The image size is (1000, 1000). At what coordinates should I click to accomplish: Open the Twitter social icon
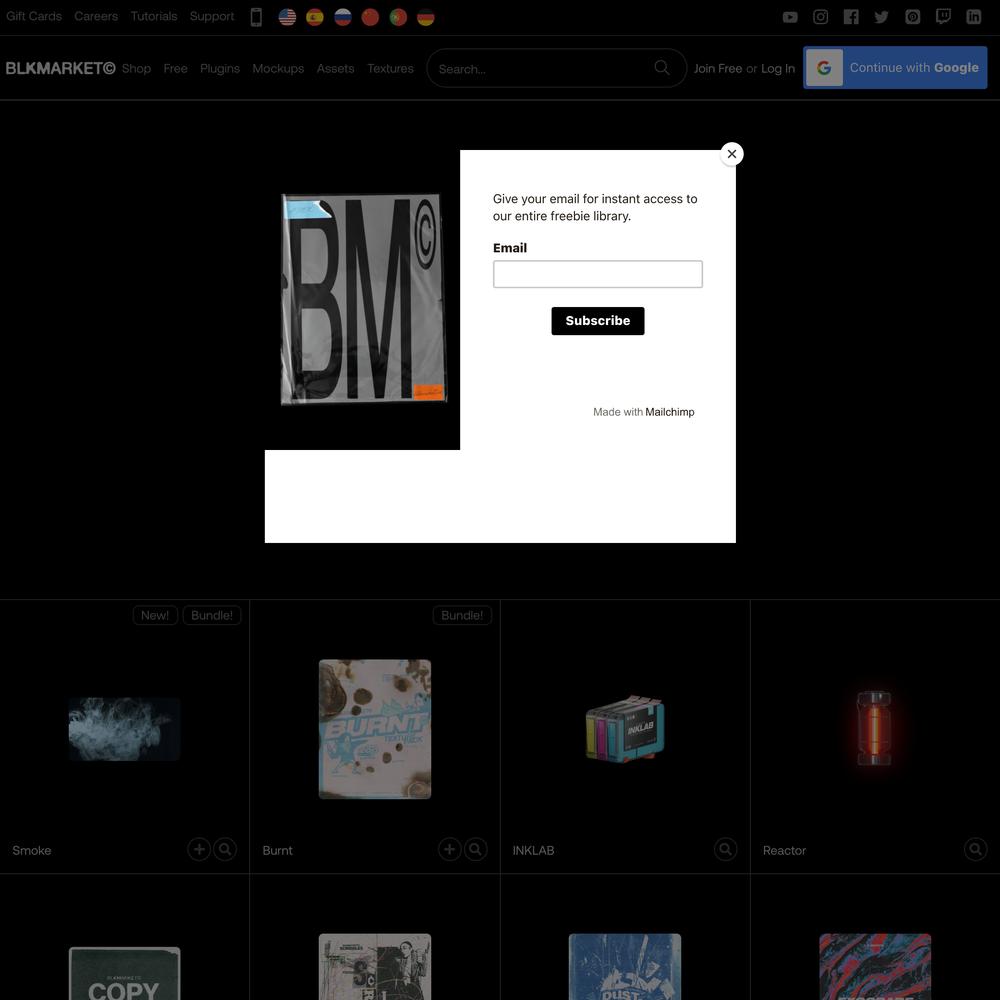[881, 17]
